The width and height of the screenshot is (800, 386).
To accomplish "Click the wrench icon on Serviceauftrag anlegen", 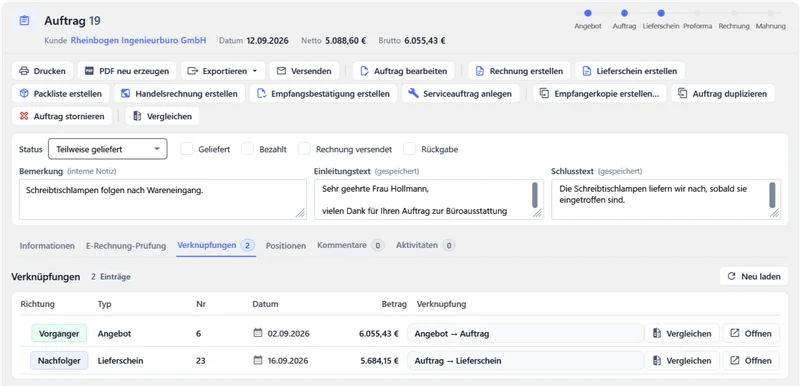I will tap(413, 93).
